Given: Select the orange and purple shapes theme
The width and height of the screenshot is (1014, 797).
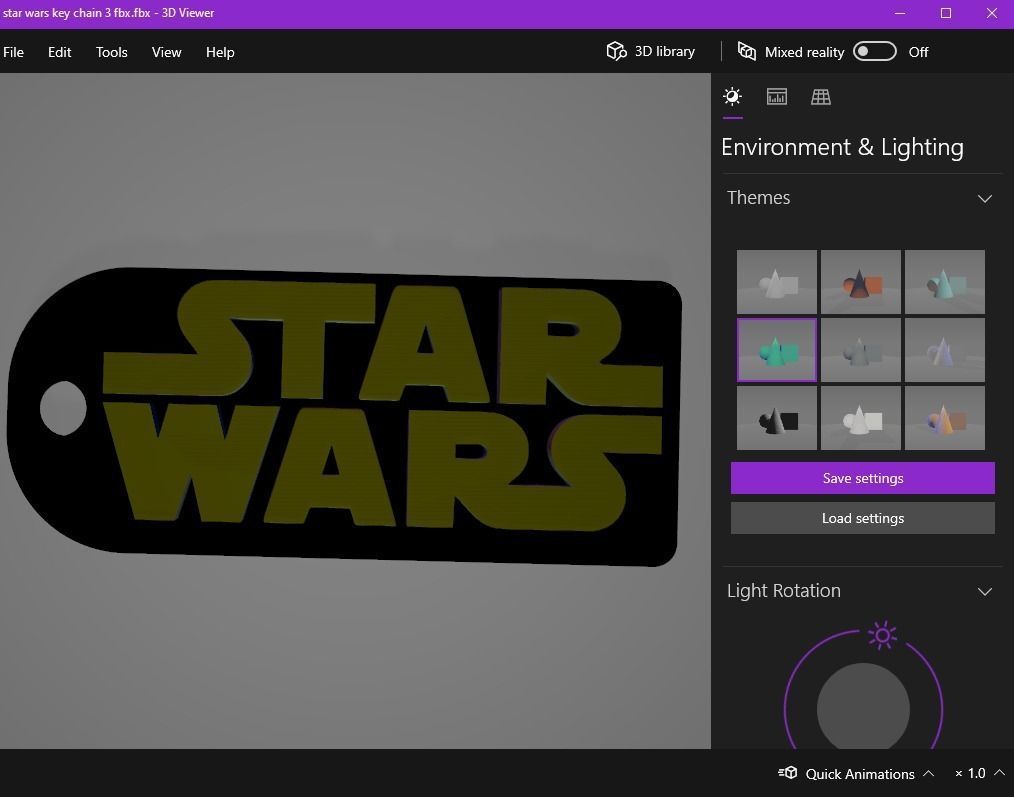Looking at the screenshot, I should pyautogui.click(x=945, y=418).
